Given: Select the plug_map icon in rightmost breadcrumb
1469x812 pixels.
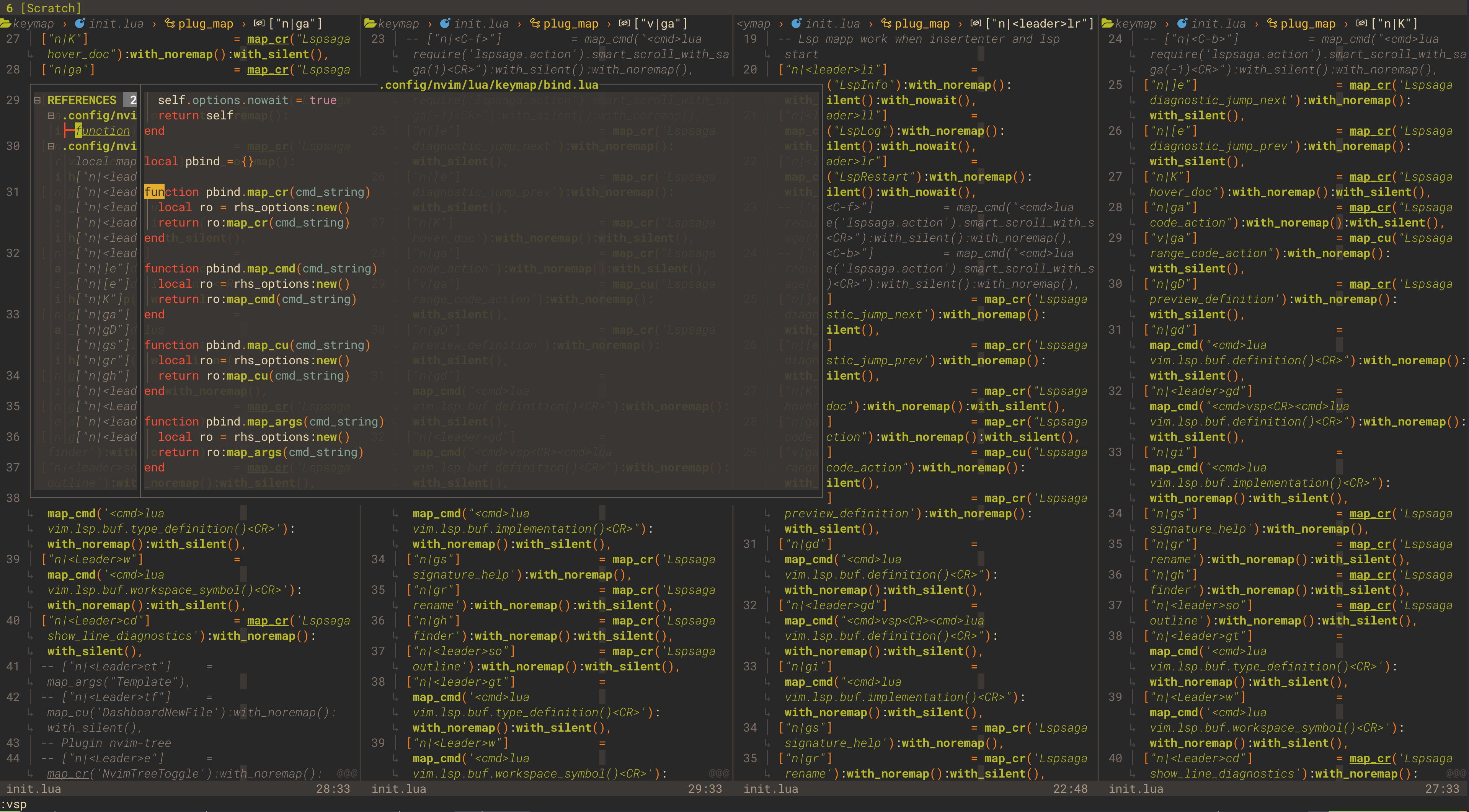Looking at the screenshot, I should point(1271,23).
